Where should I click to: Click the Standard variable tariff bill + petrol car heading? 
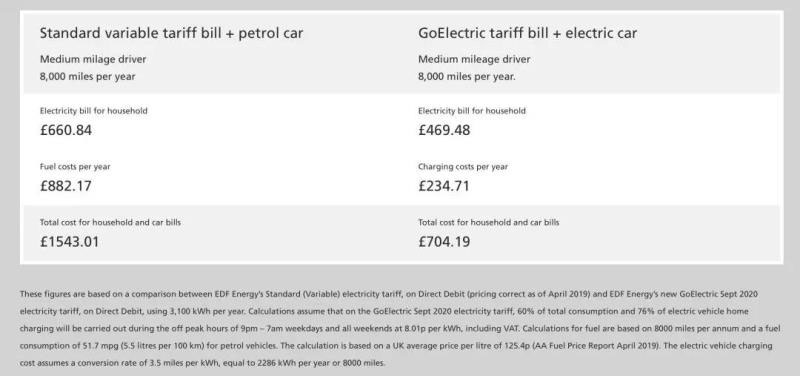point(171,33)
